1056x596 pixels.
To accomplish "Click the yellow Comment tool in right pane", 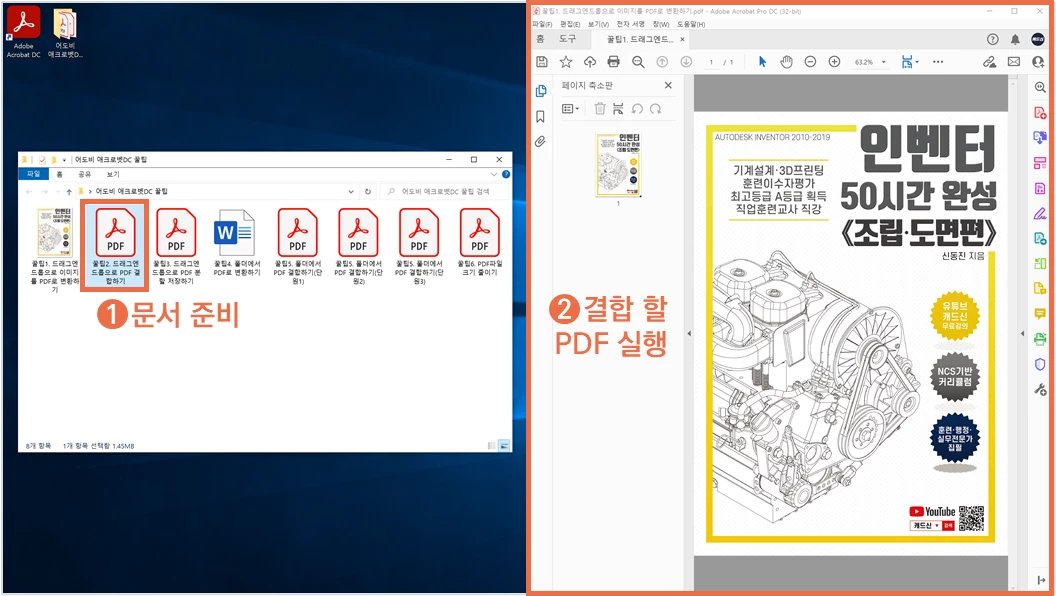I will [1040, 314].
